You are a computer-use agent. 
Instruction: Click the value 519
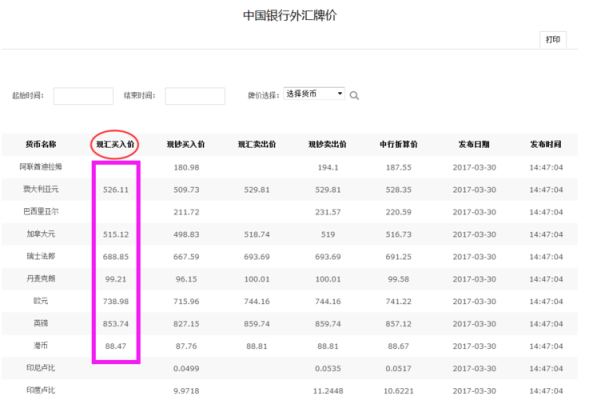[328, 234]
